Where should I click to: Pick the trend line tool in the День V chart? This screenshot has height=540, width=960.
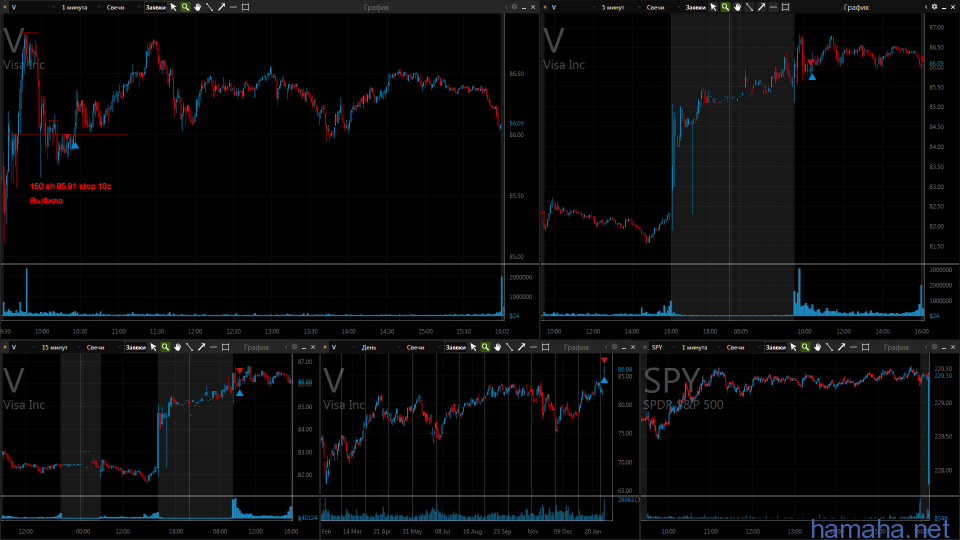[x=509, y=347]
